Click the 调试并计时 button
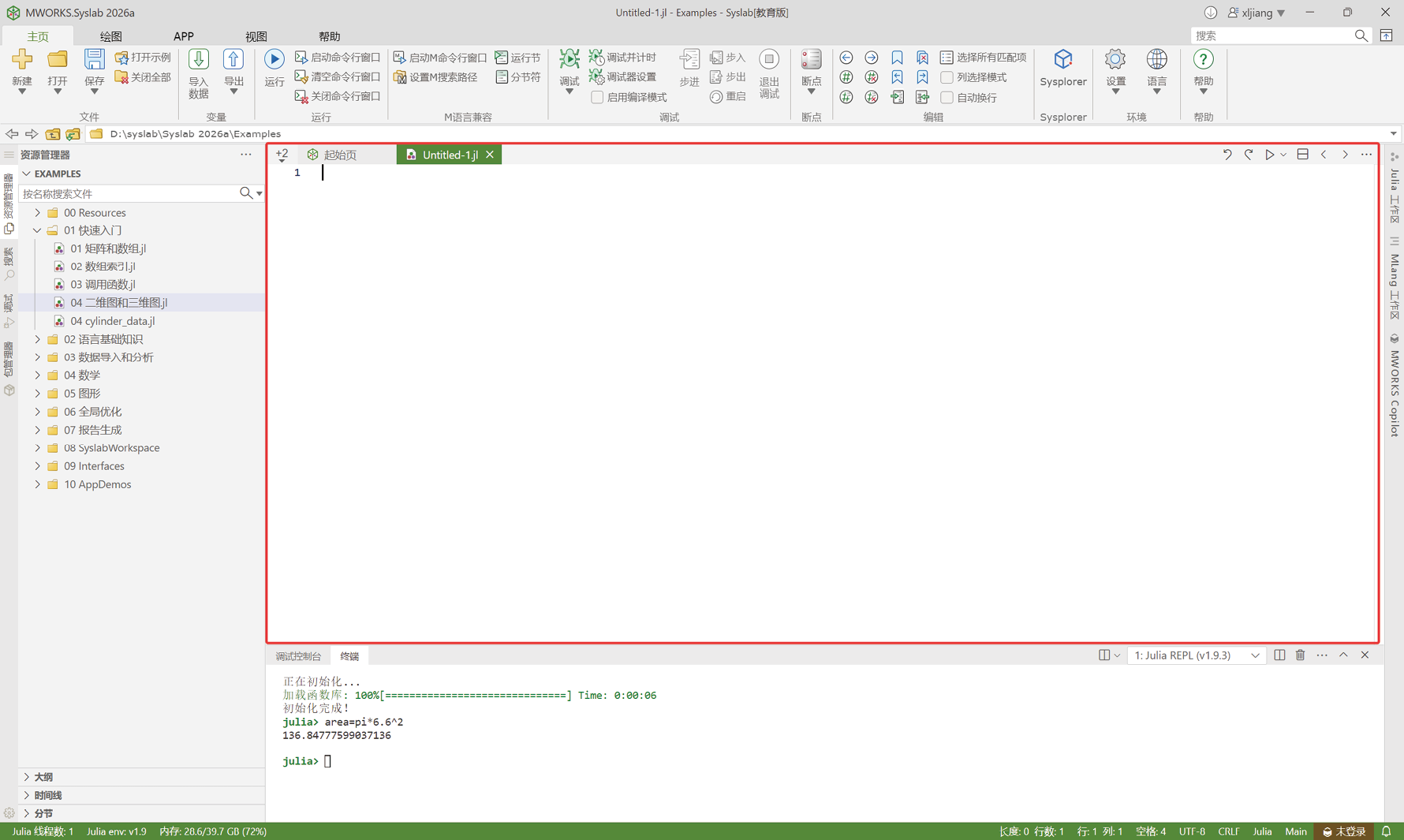Screen dimensions: 1404x840 (623, 58)
